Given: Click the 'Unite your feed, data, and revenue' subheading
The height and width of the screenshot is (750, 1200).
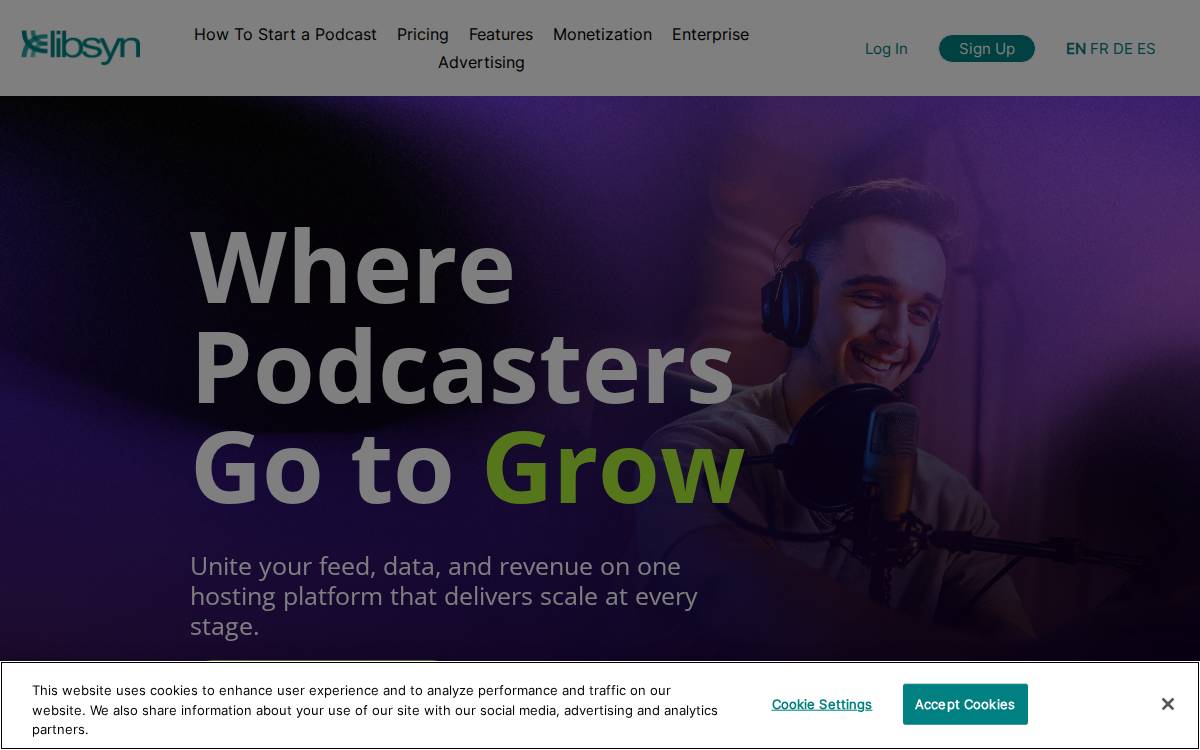Looking at the screenshot, I should point(444,596).
